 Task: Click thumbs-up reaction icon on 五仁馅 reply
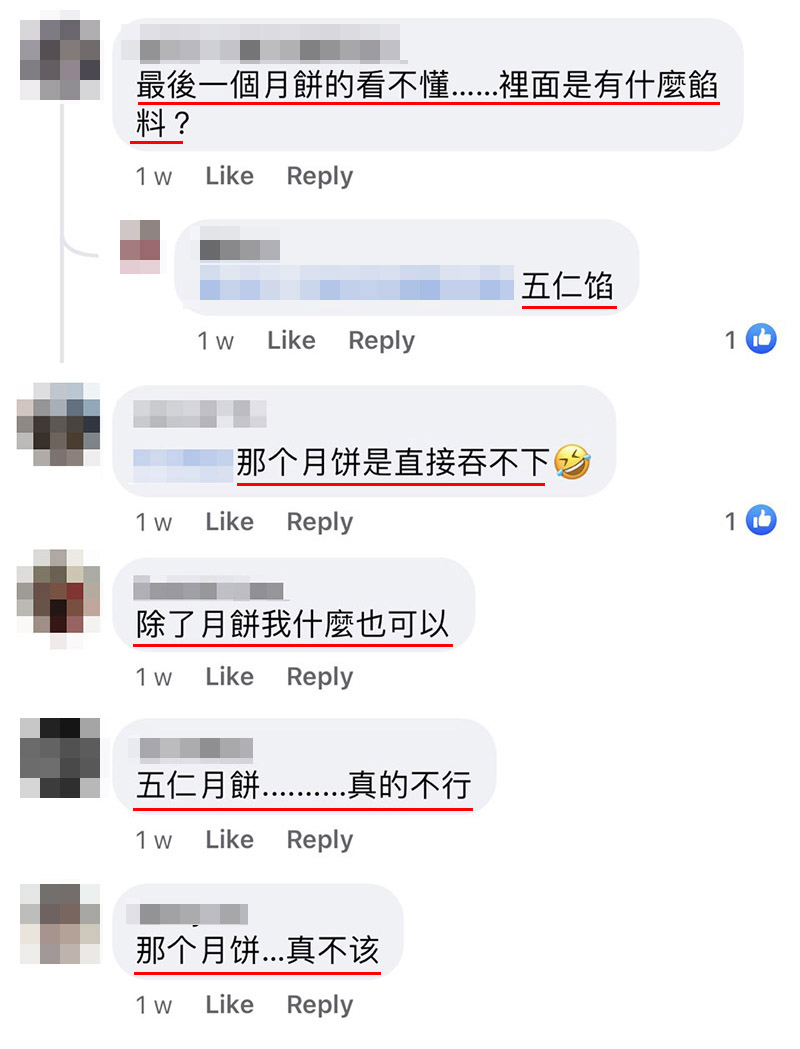(x=761, y=339)
